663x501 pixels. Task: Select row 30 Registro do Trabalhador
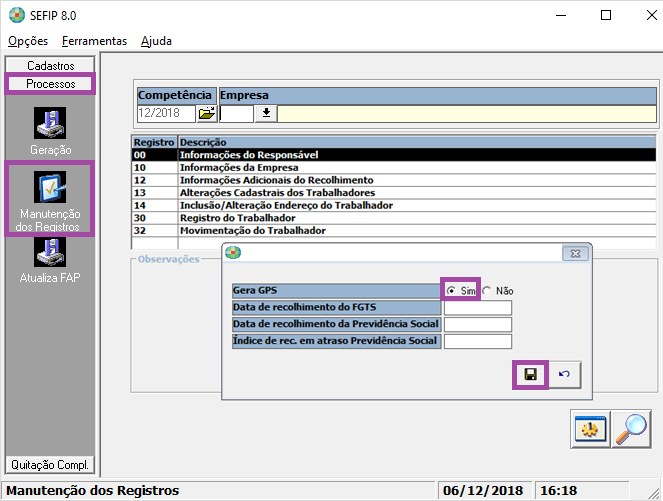click(394, 218)
